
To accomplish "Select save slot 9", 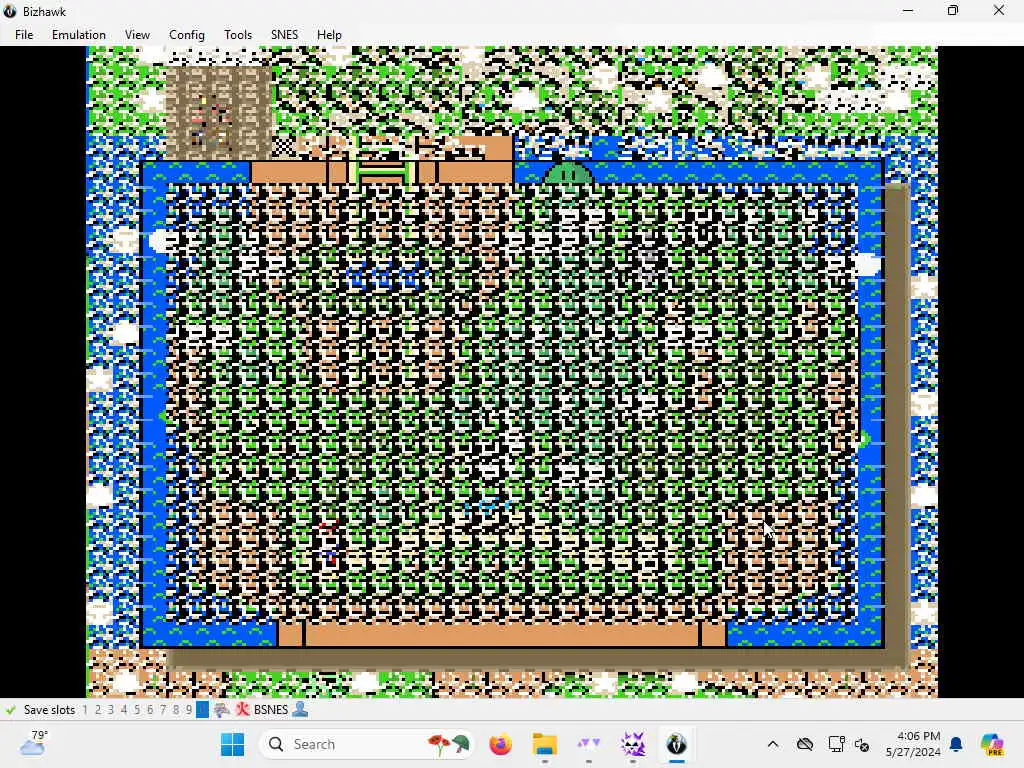I will (x=189, y=709).
